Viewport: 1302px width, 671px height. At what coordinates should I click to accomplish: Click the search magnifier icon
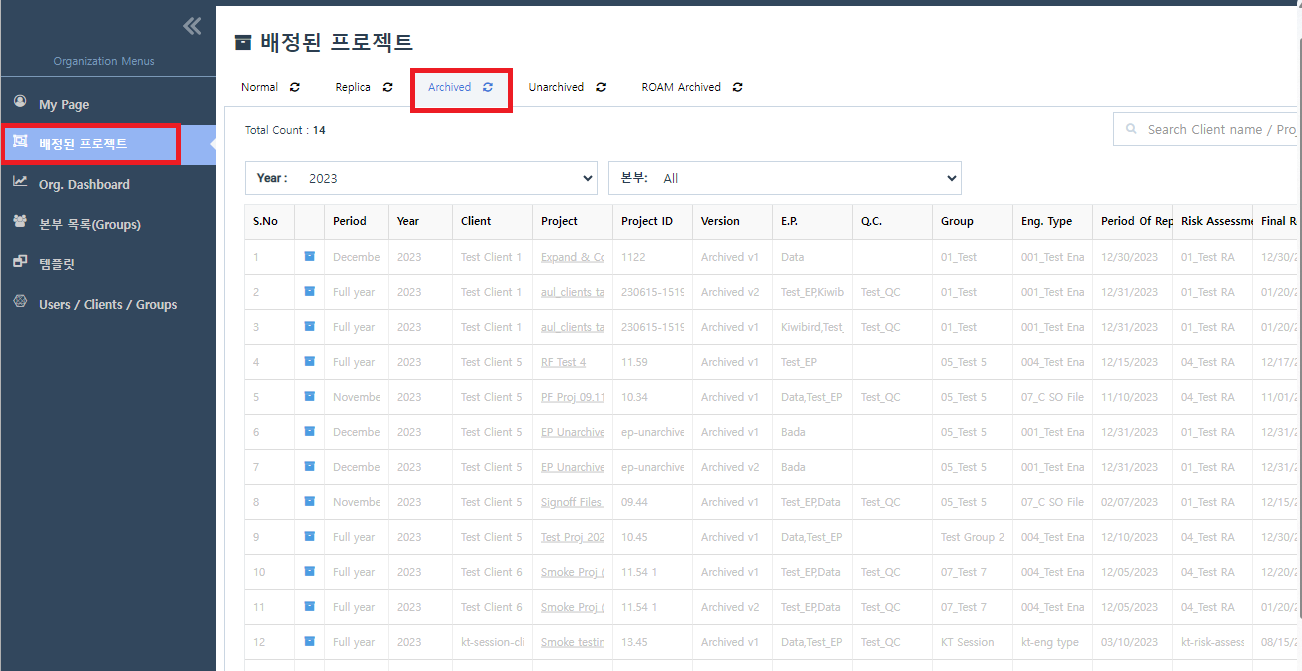point(1130,129)
